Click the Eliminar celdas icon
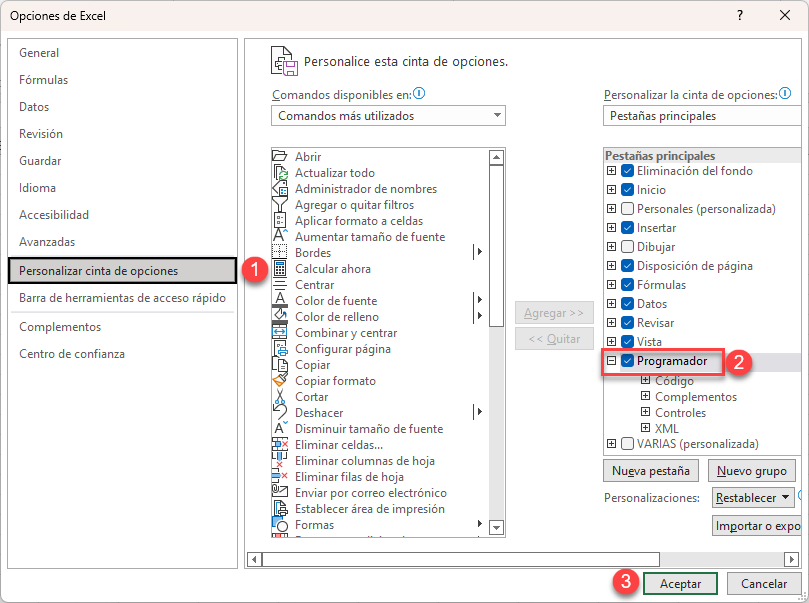 (280, 444)
